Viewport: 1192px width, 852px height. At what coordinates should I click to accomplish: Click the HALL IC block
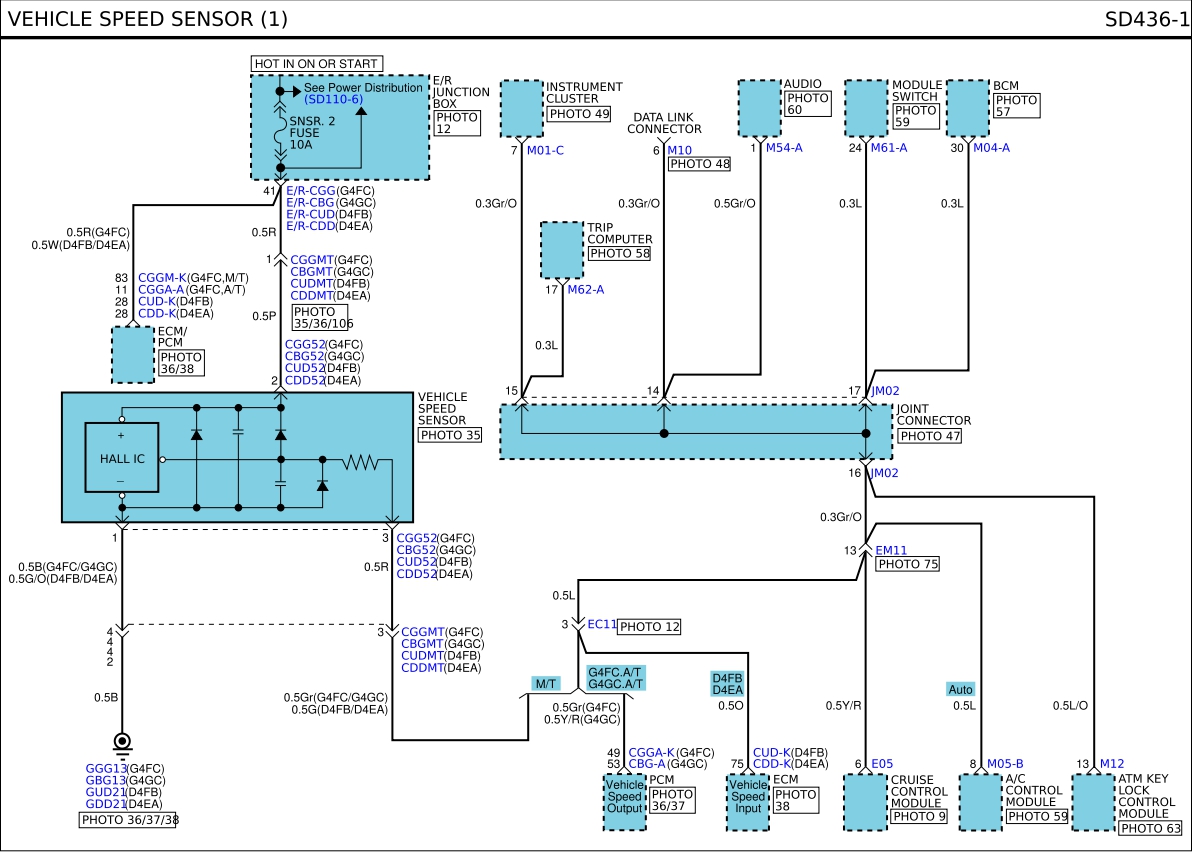point(122,458)
